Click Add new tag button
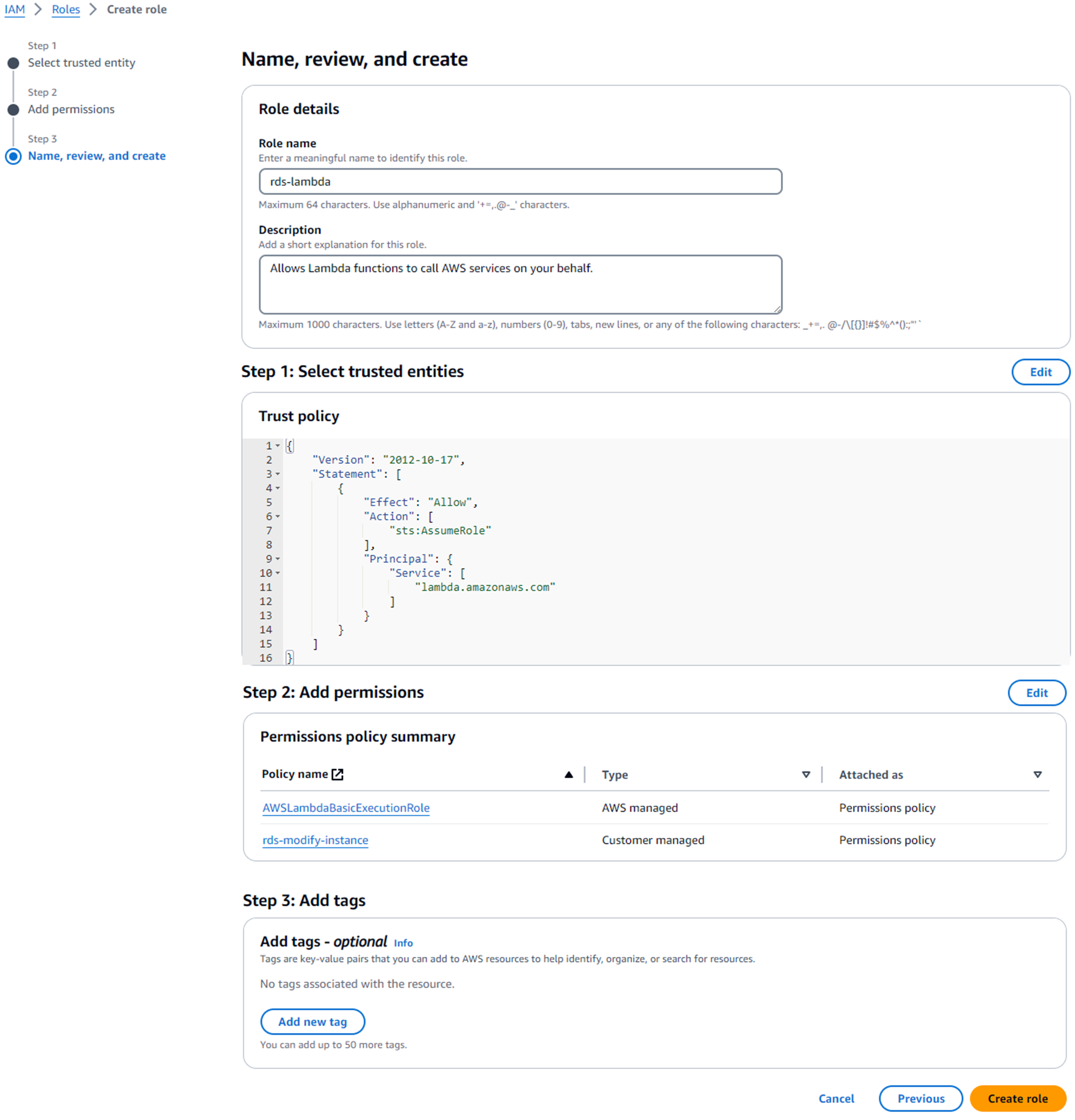 click(x=312, y=1022)
